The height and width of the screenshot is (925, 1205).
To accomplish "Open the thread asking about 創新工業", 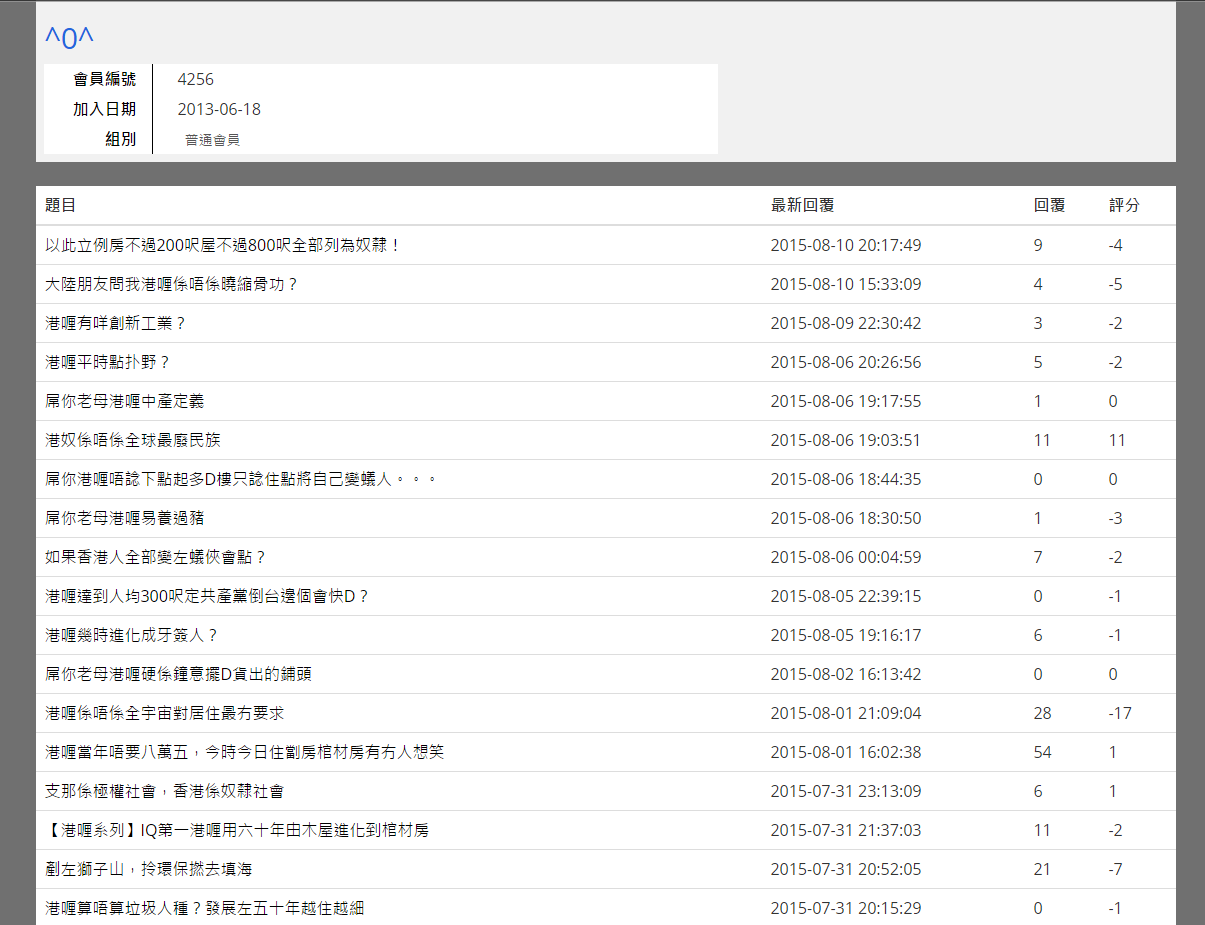I will [x=116, y=323].
